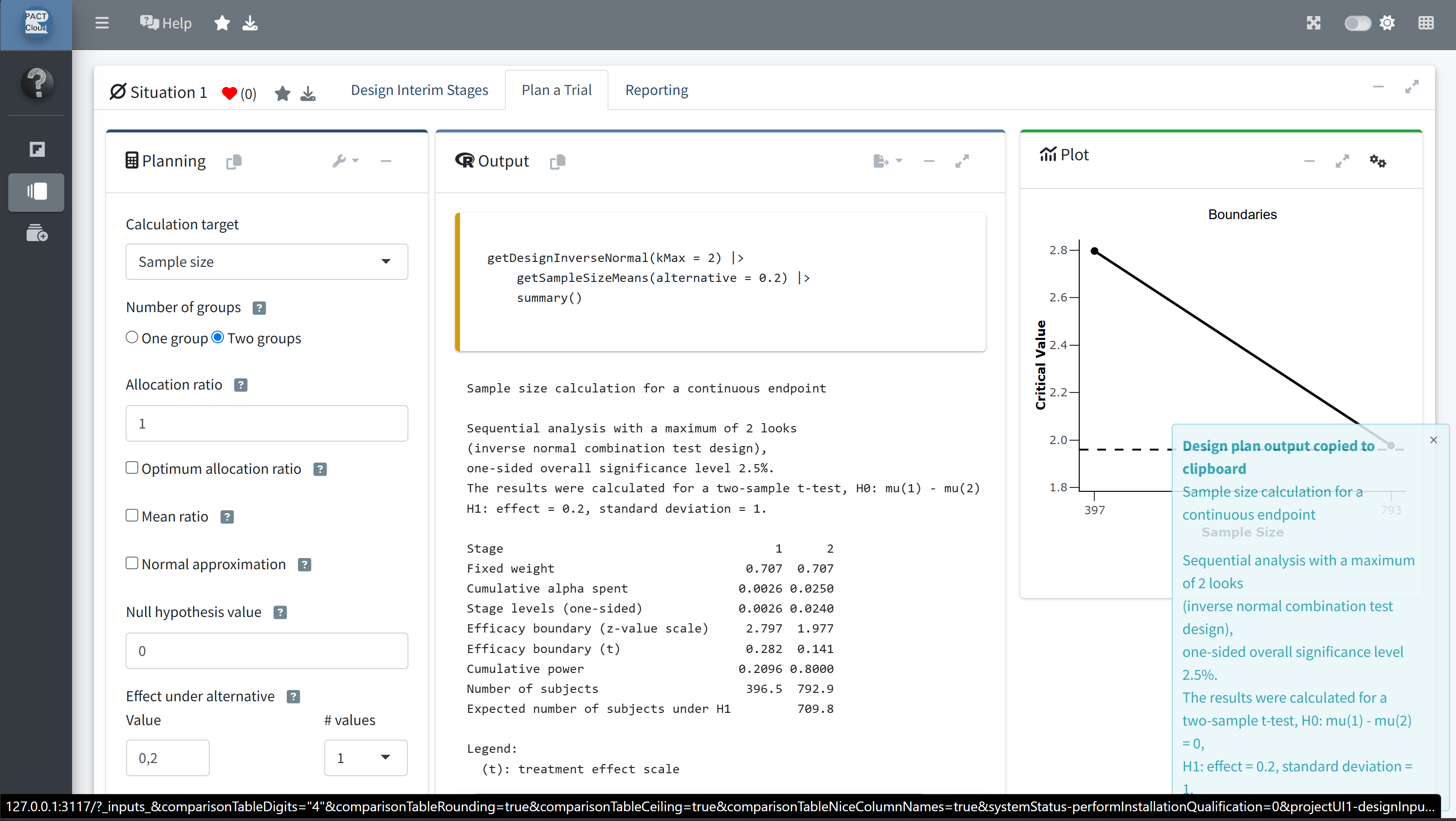
Task: Enable Optimum allocation ratio checkbox
Action: click(132, 467)
